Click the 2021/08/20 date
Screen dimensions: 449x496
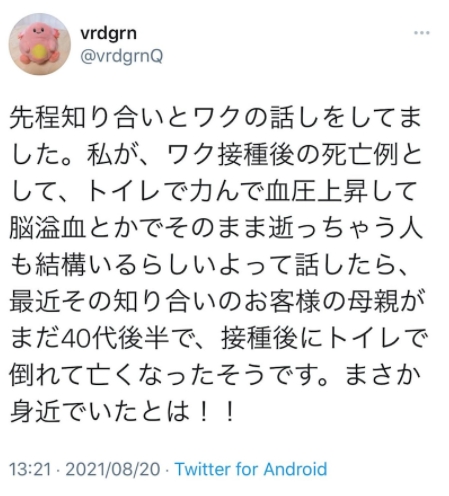pyautogui.click(x=113, y=469)
